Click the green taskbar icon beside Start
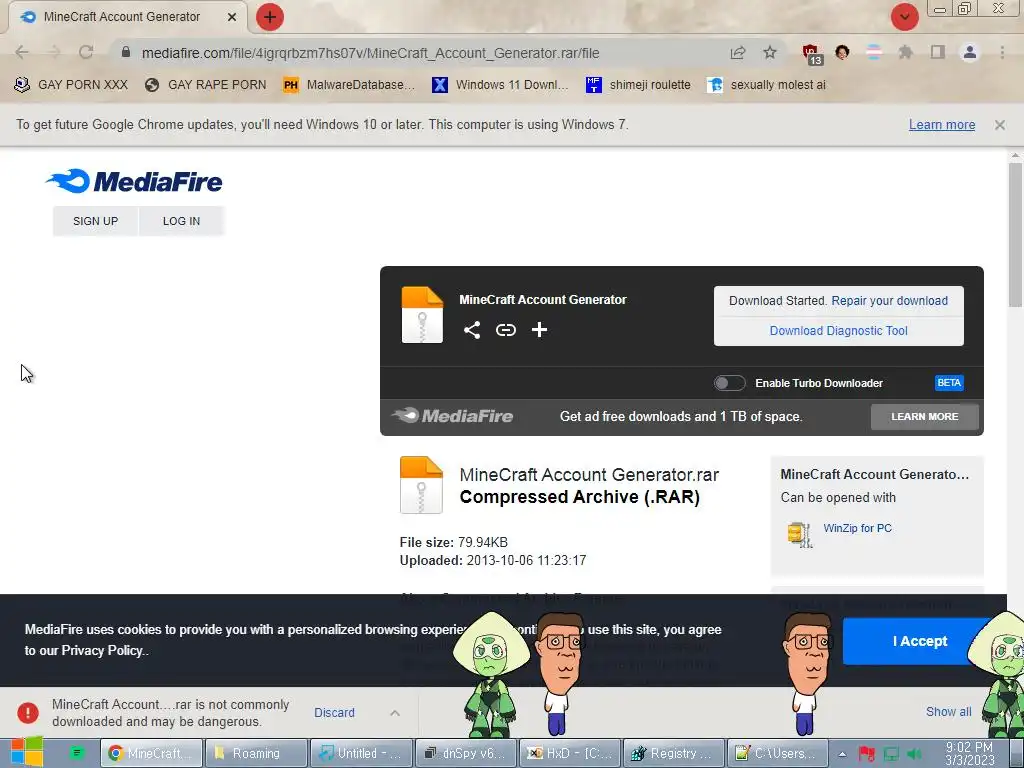 [x=77, y=752]
